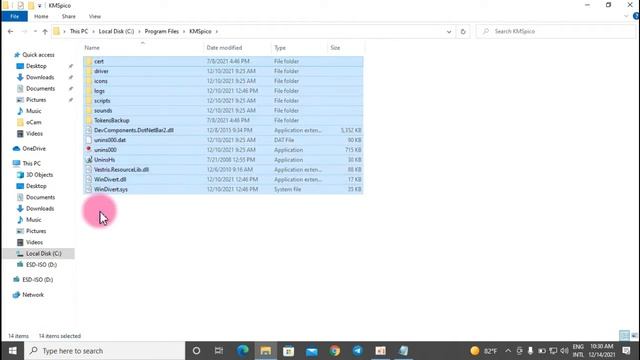Image resolution: width=640 pixels, height=360 pixels.
Task: Launch Google Chrome from taskbar
Action: point(335,351)
